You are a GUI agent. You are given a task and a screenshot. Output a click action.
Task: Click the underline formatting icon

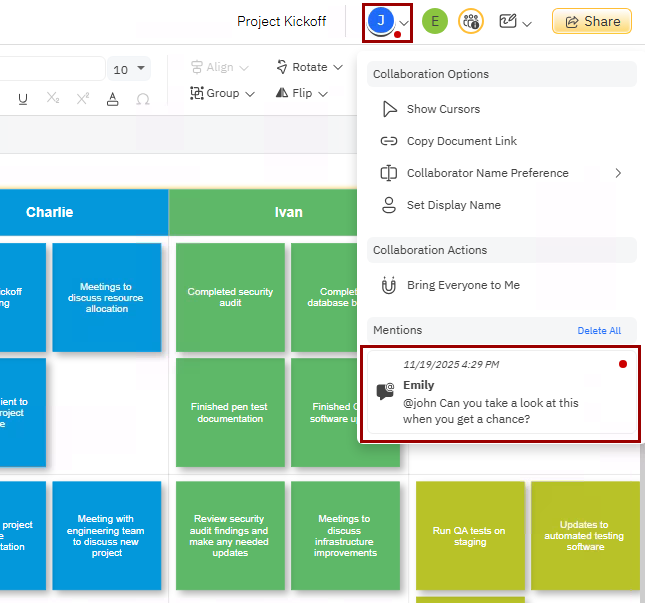point(23,98)
